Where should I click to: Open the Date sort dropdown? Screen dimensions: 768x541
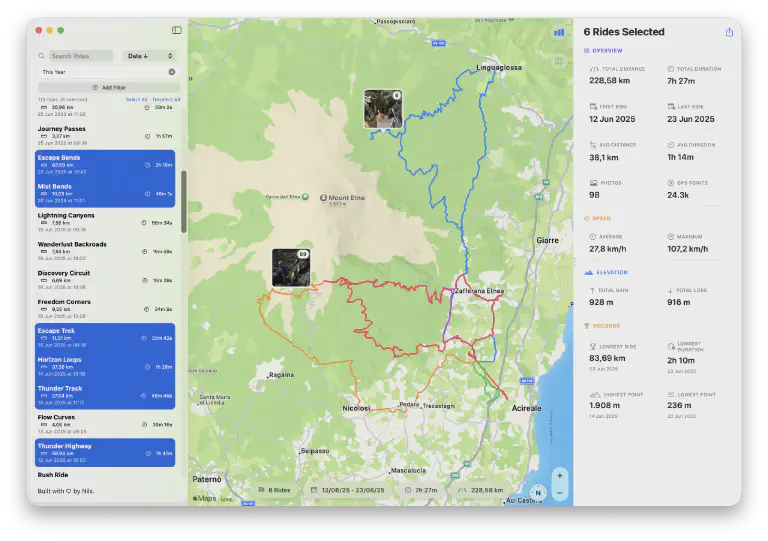point(149,56)
